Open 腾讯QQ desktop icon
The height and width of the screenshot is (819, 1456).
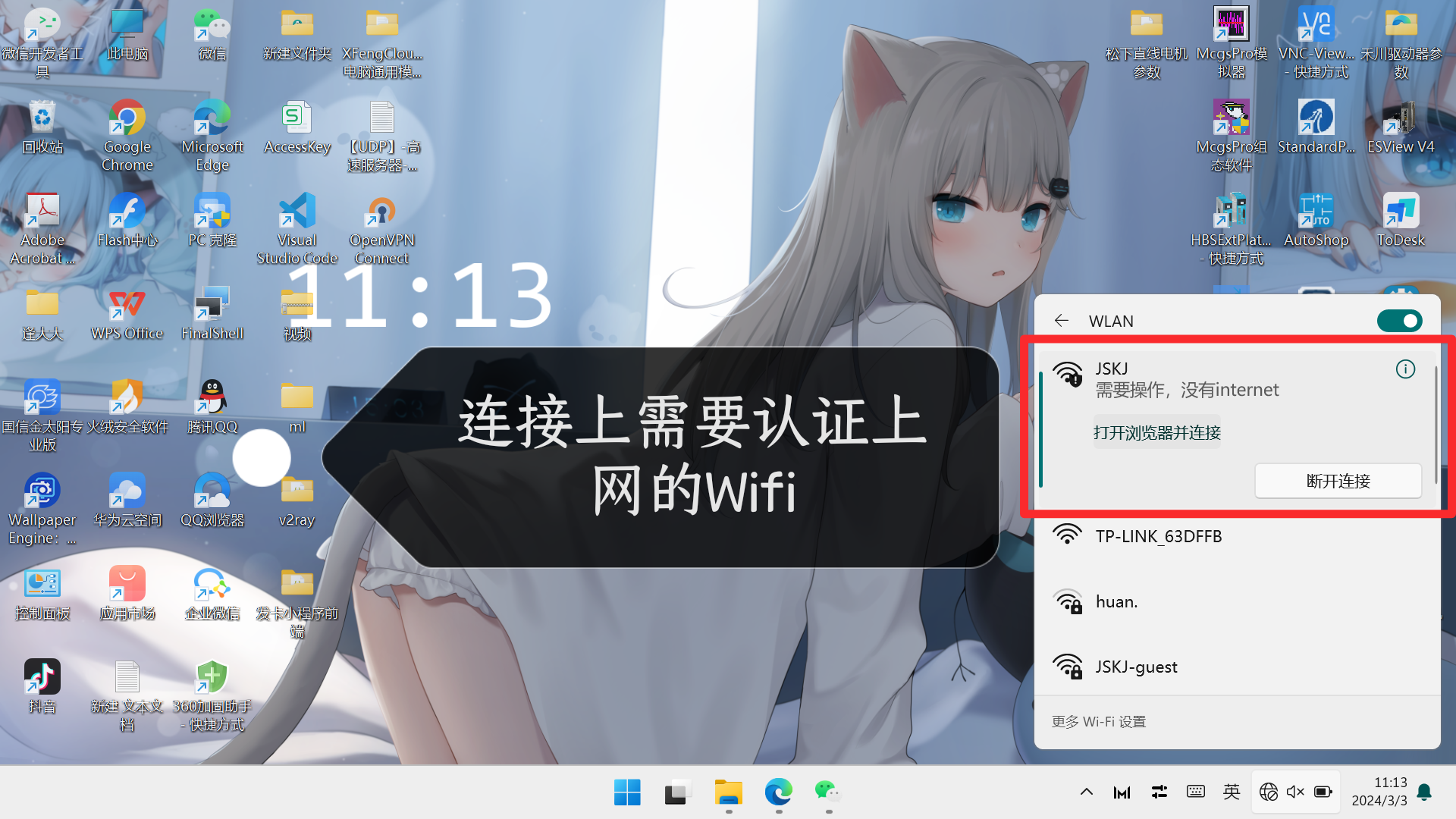[x=212, y=407]
